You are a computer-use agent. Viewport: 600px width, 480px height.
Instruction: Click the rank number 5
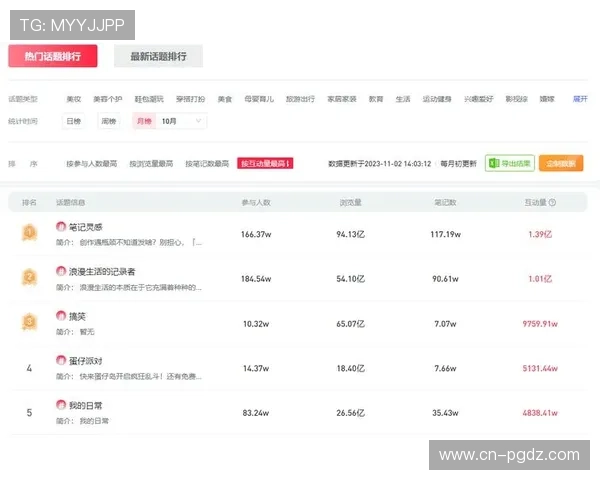tap(29, 413)
